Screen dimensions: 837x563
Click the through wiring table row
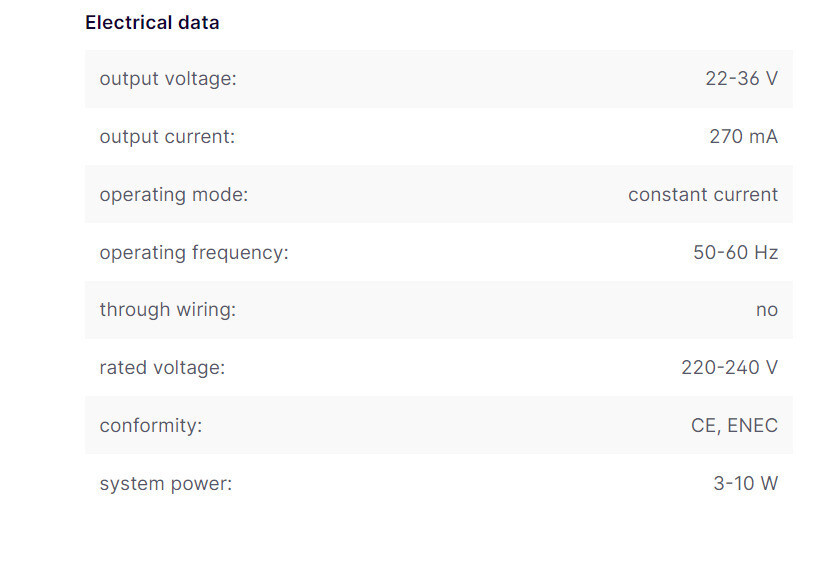439,310
